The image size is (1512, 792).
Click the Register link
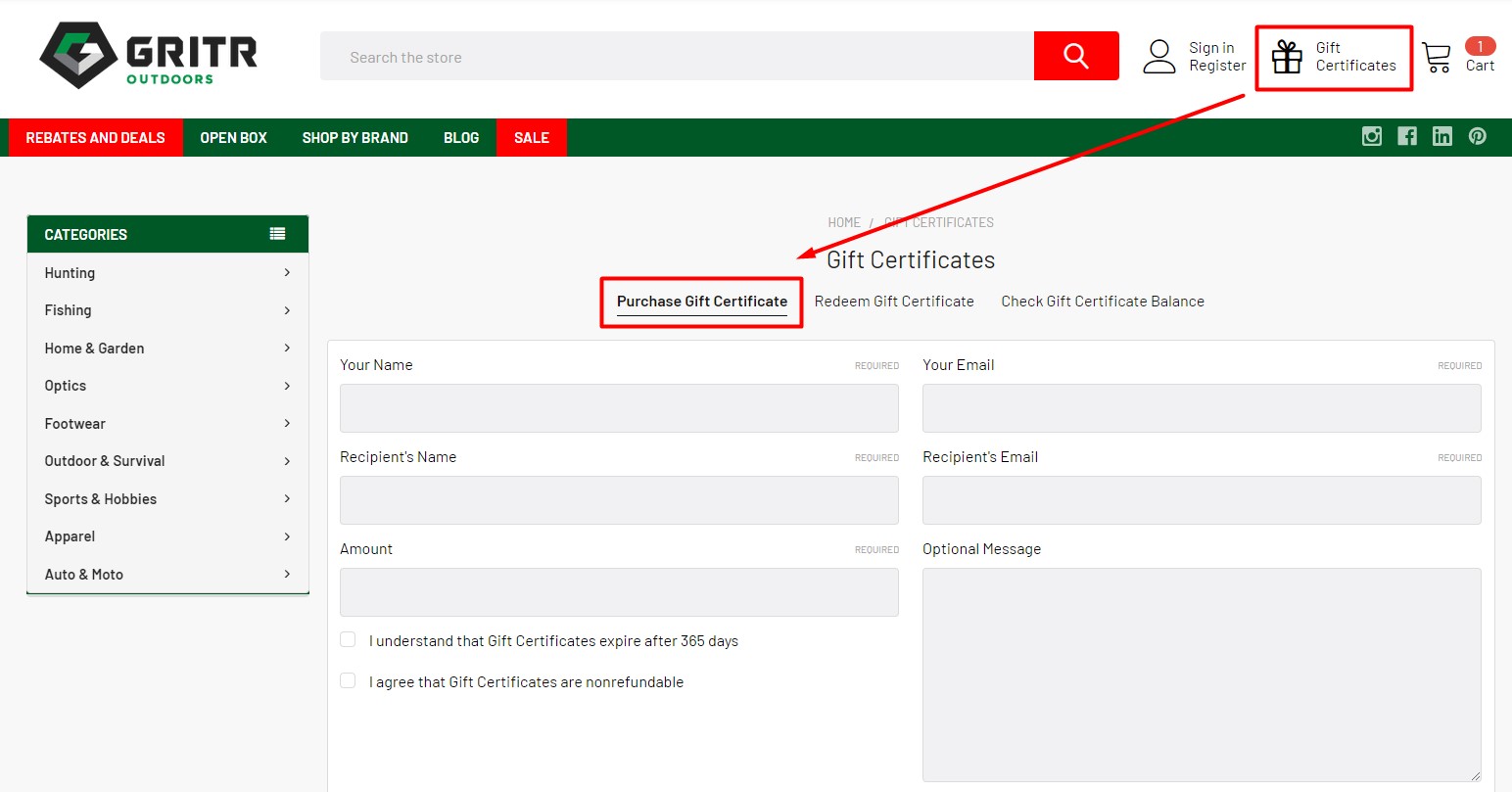coord(1217,66)
